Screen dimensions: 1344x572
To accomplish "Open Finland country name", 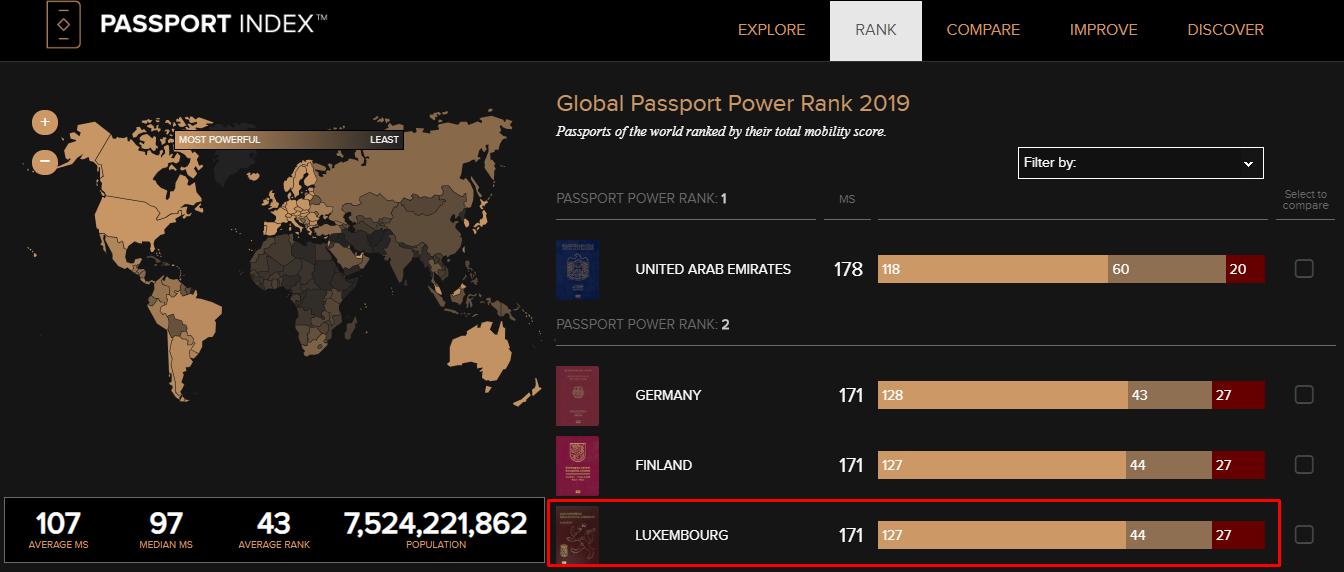I will point(663,465).
